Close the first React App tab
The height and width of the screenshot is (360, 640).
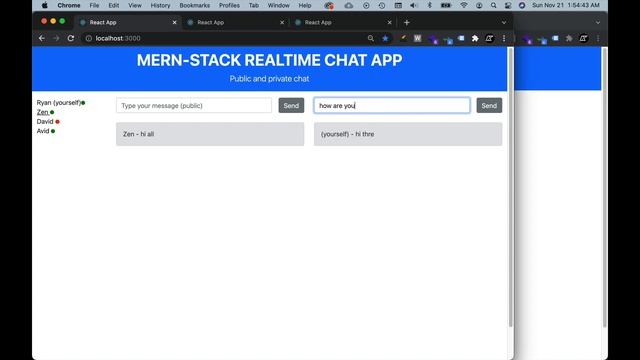click(x=175, y=22)
